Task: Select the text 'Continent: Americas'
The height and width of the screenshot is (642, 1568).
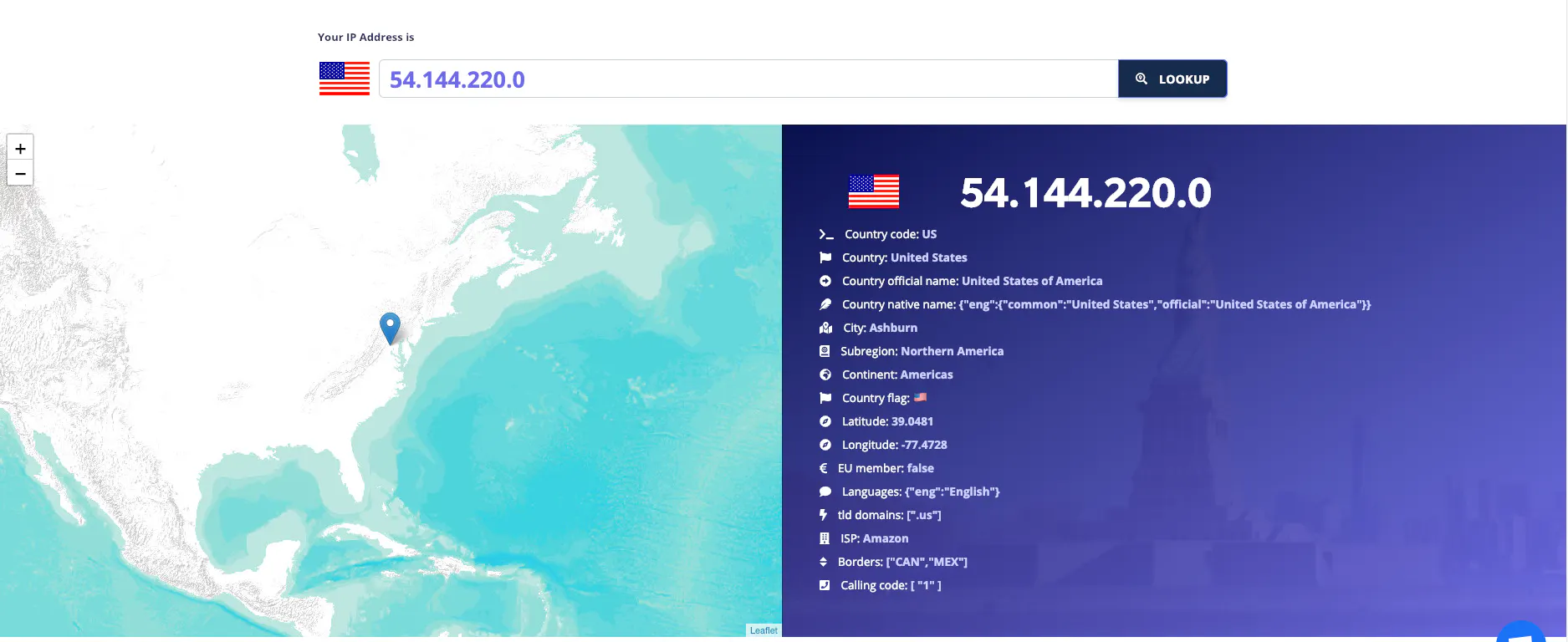Action: click(x=897, y=374)
